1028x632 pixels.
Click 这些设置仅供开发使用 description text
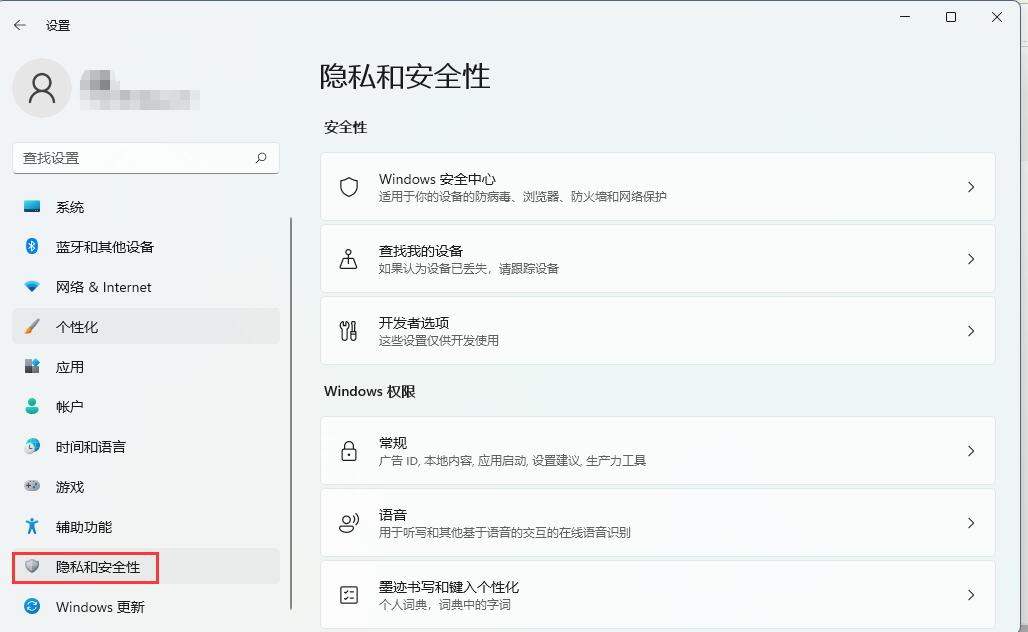pos(439,341)
